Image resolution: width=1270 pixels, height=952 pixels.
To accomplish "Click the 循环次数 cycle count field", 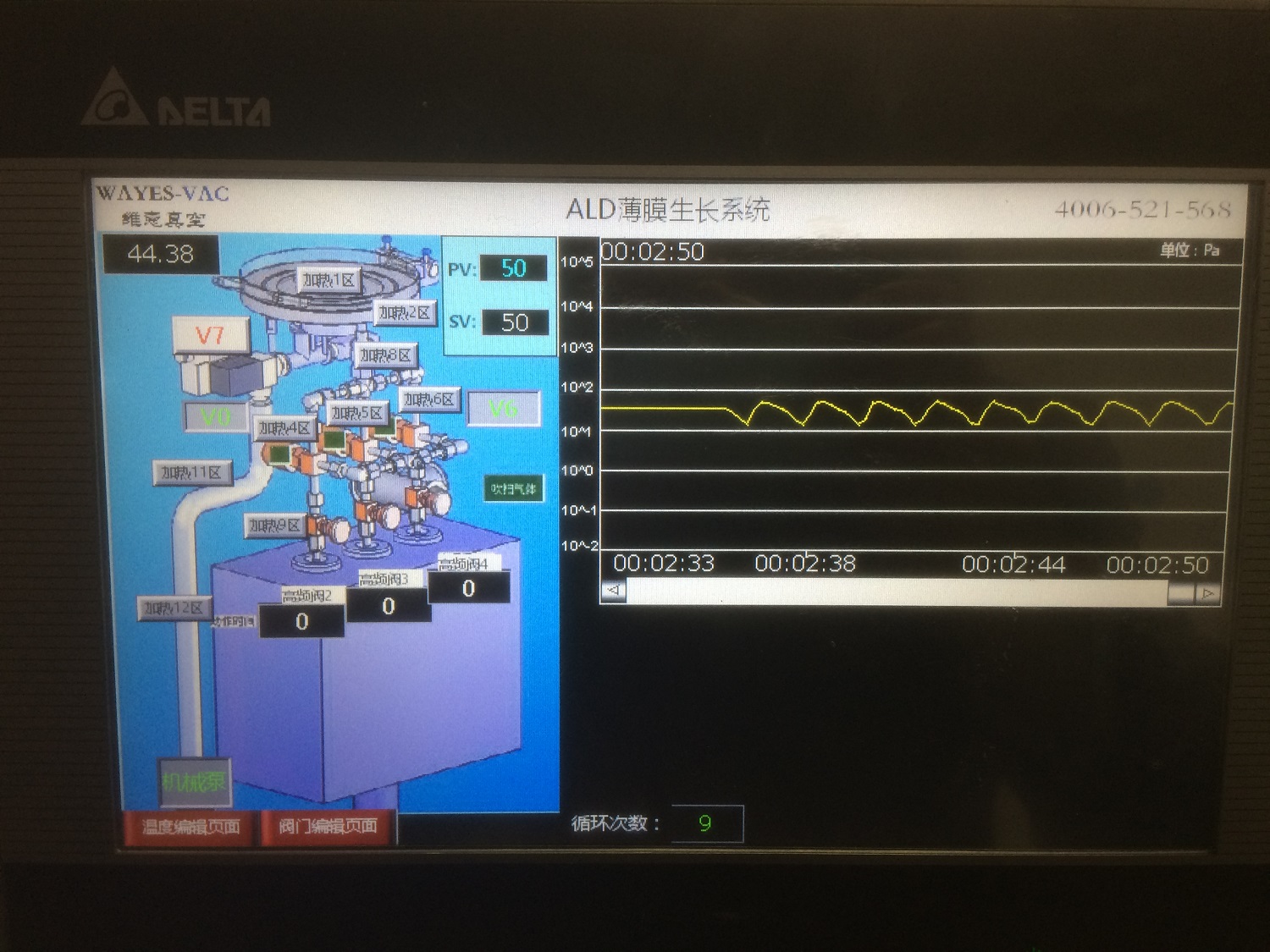I will click(x=706, y=823).
